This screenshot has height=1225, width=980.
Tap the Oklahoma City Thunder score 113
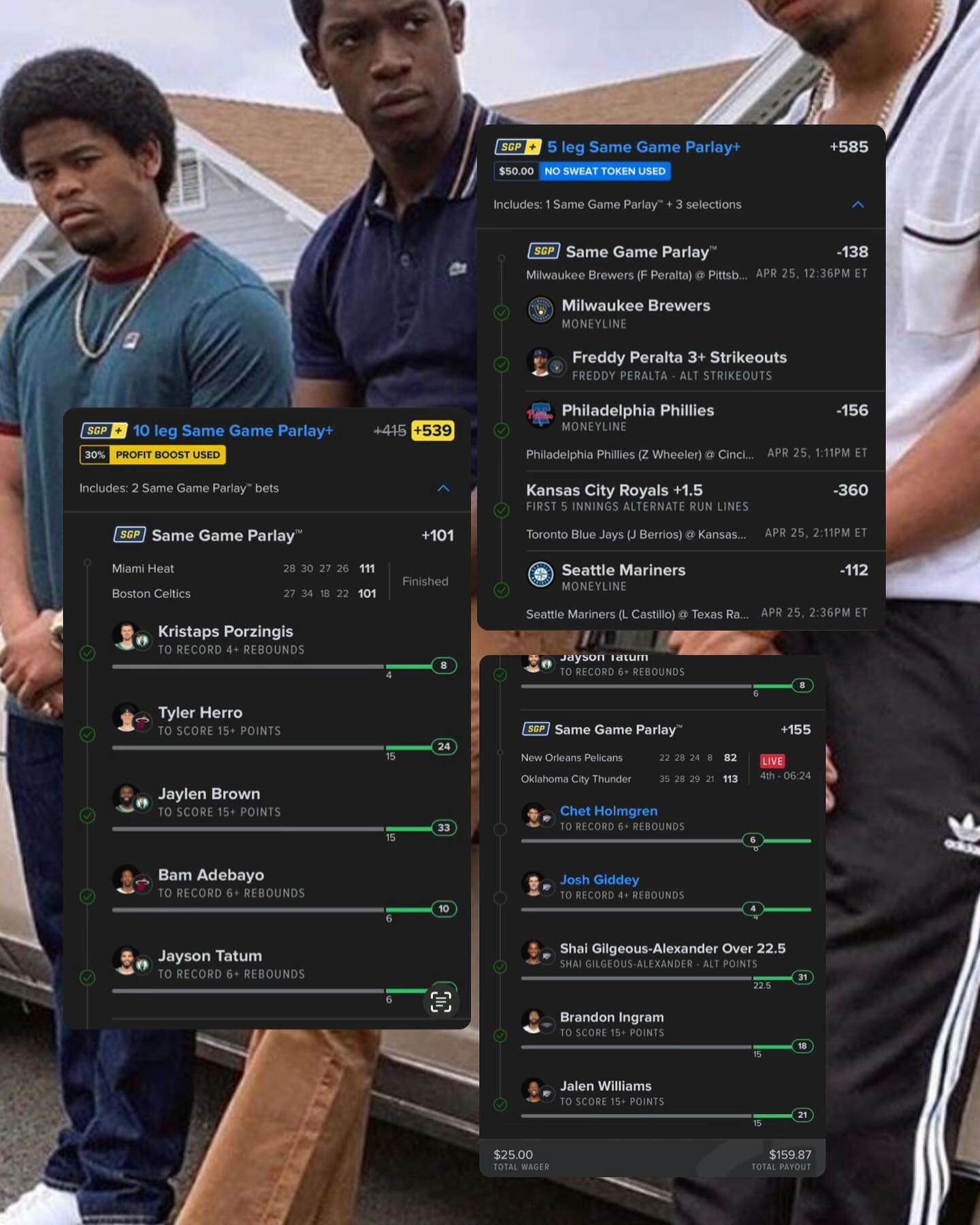[730, 779]
